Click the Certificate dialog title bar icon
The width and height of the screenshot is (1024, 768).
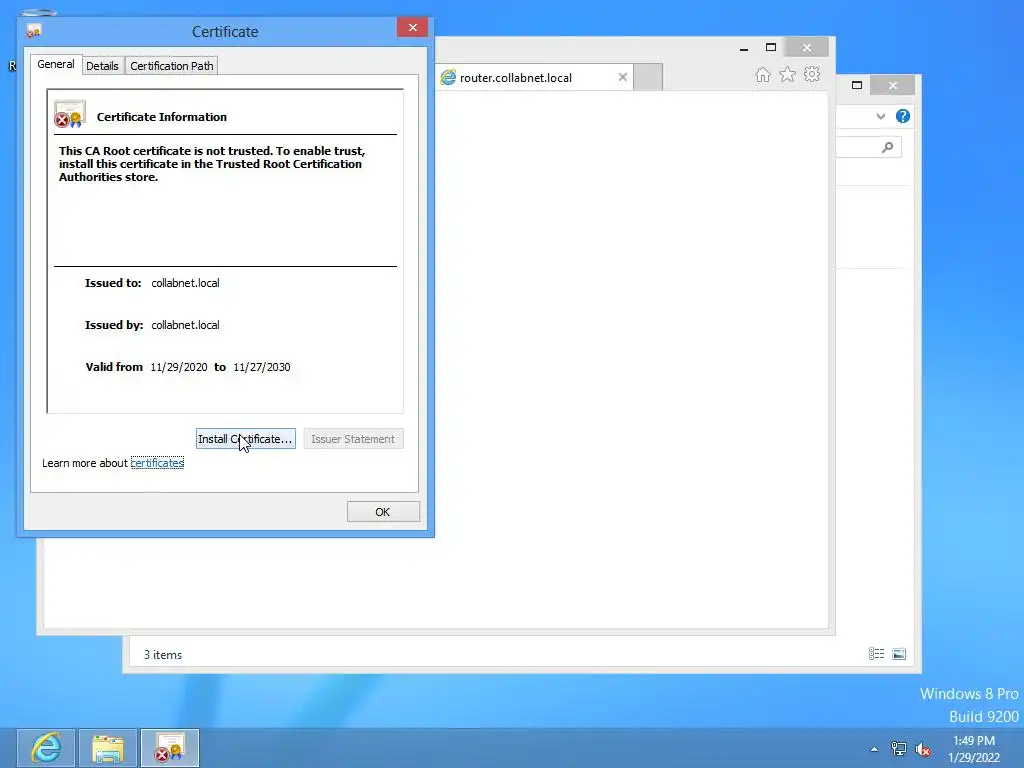click(x=33, y=31)
